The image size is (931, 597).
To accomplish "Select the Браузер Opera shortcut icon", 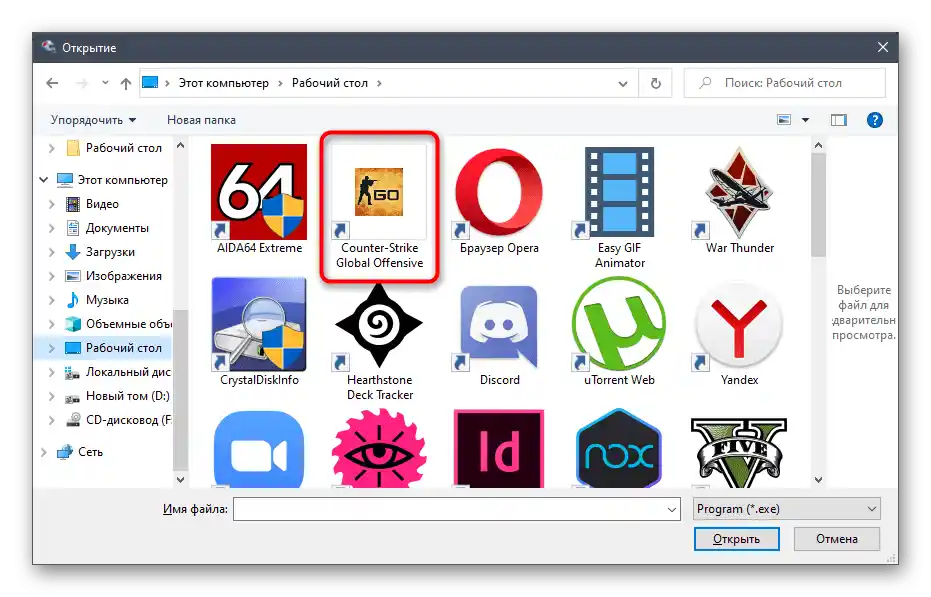I will tap(499, 192).
